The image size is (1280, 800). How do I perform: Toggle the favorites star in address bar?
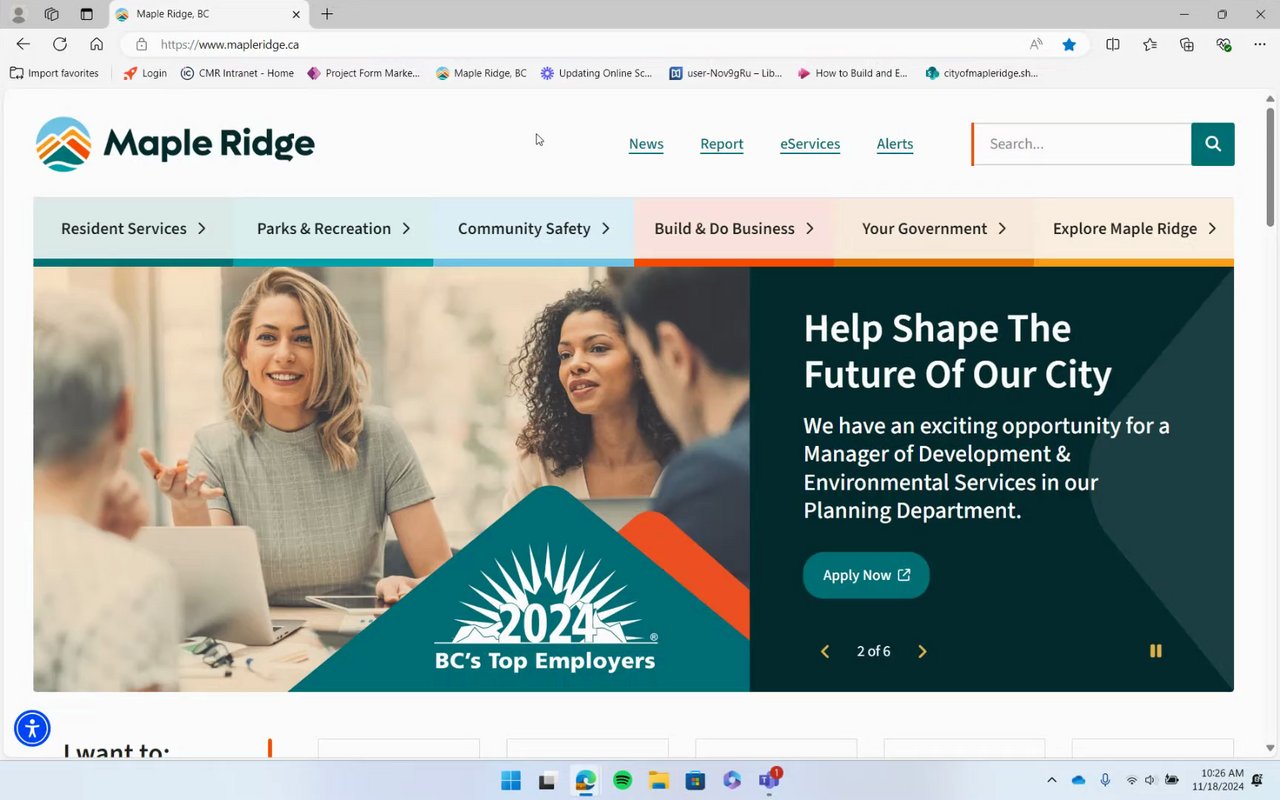1069,44
